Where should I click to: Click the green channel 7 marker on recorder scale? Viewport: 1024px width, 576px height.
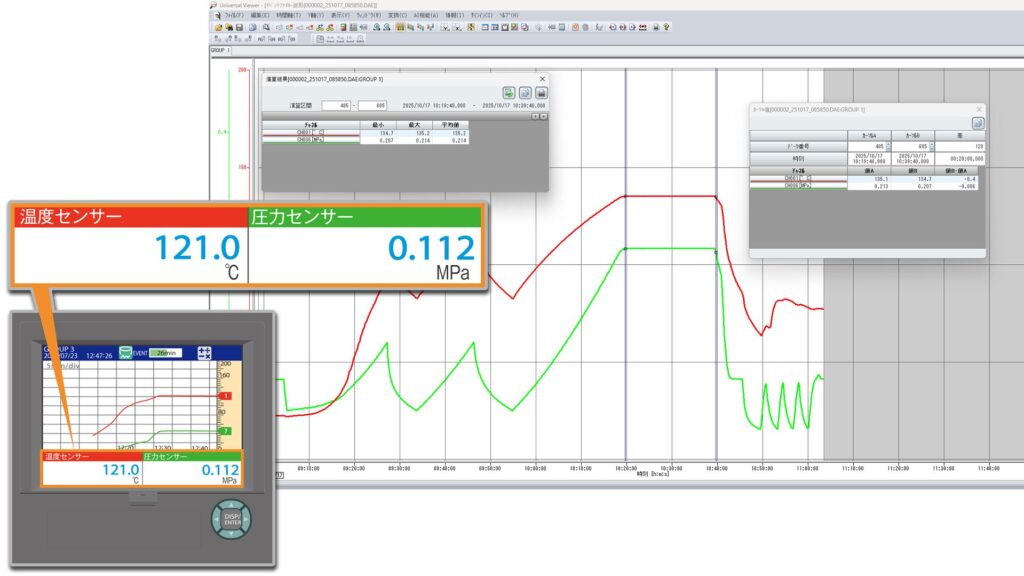[225, 431]
